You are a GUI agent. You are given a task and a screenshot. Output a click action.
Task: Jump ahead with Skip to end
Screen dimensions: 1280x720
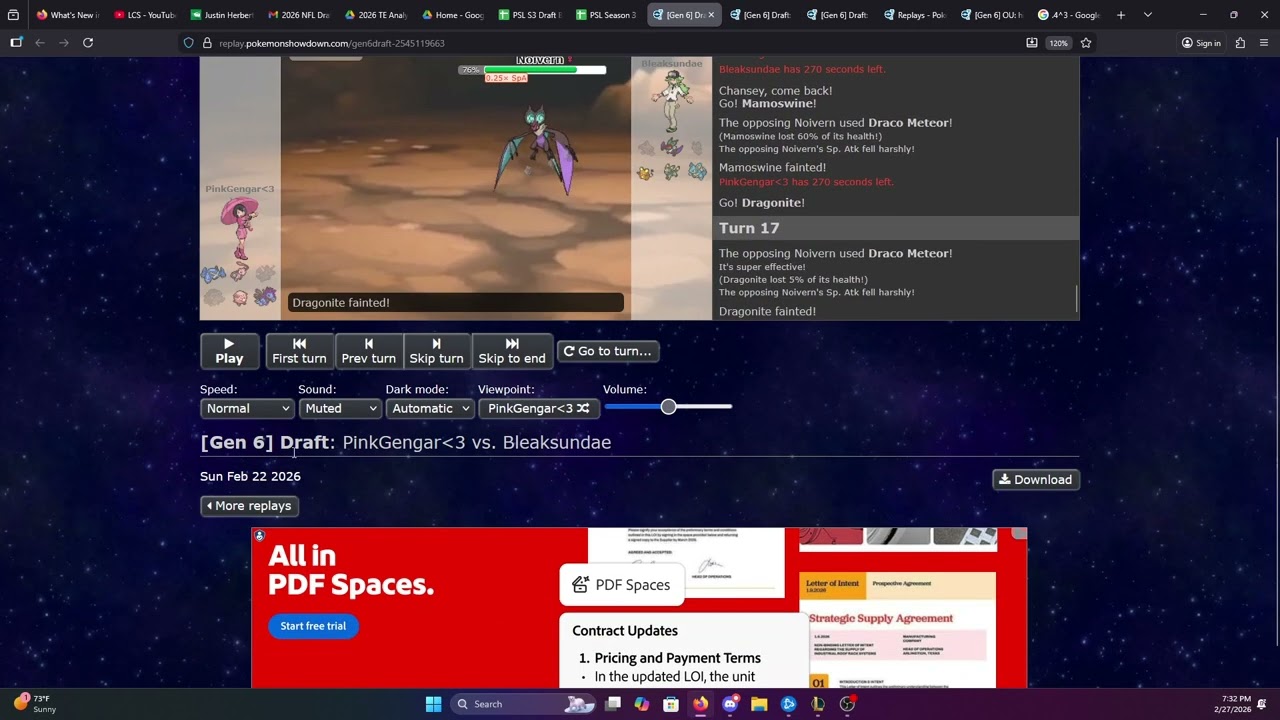[x=512, y=351]
